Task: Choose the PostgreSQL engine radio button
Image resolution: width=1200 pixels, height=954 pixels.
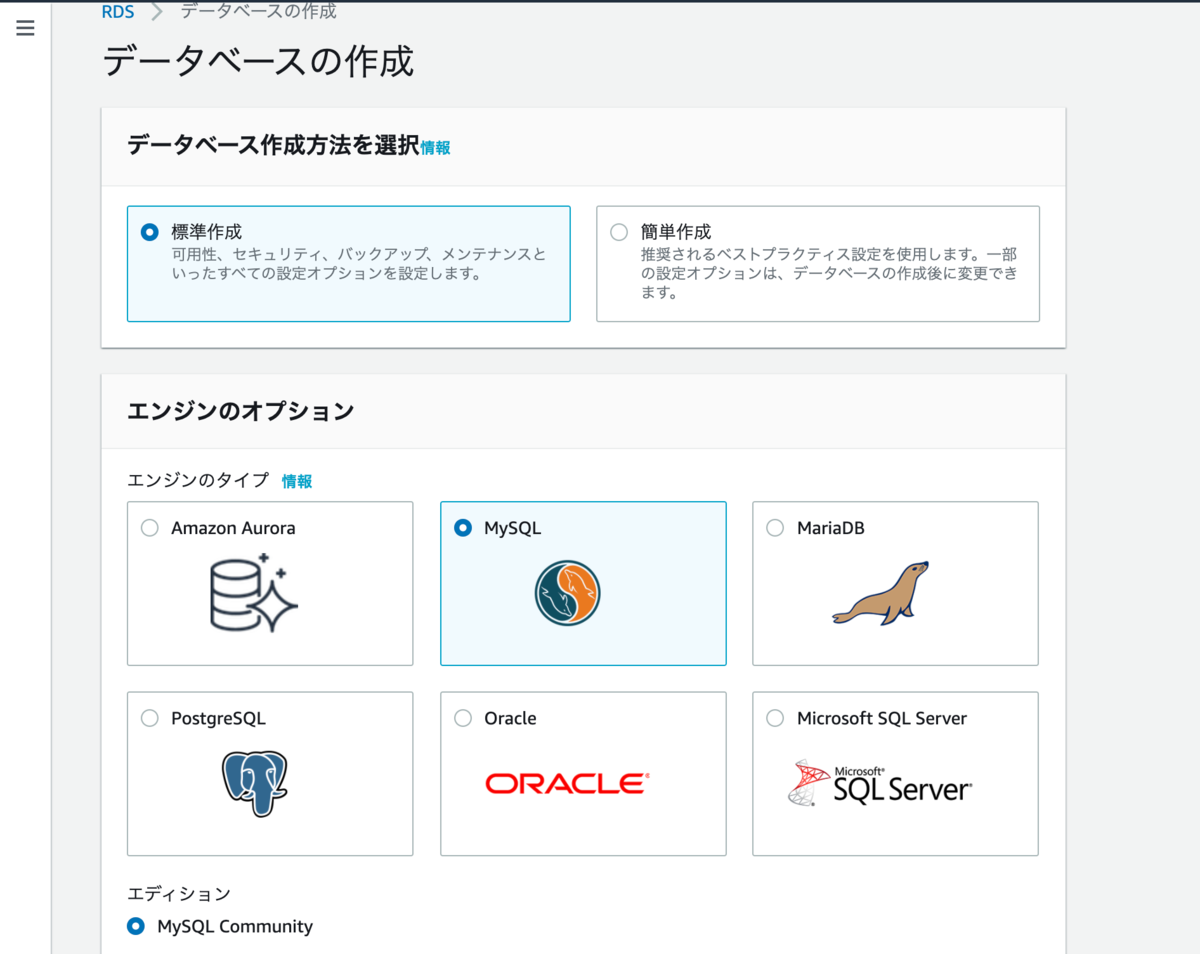Action: 150,718
